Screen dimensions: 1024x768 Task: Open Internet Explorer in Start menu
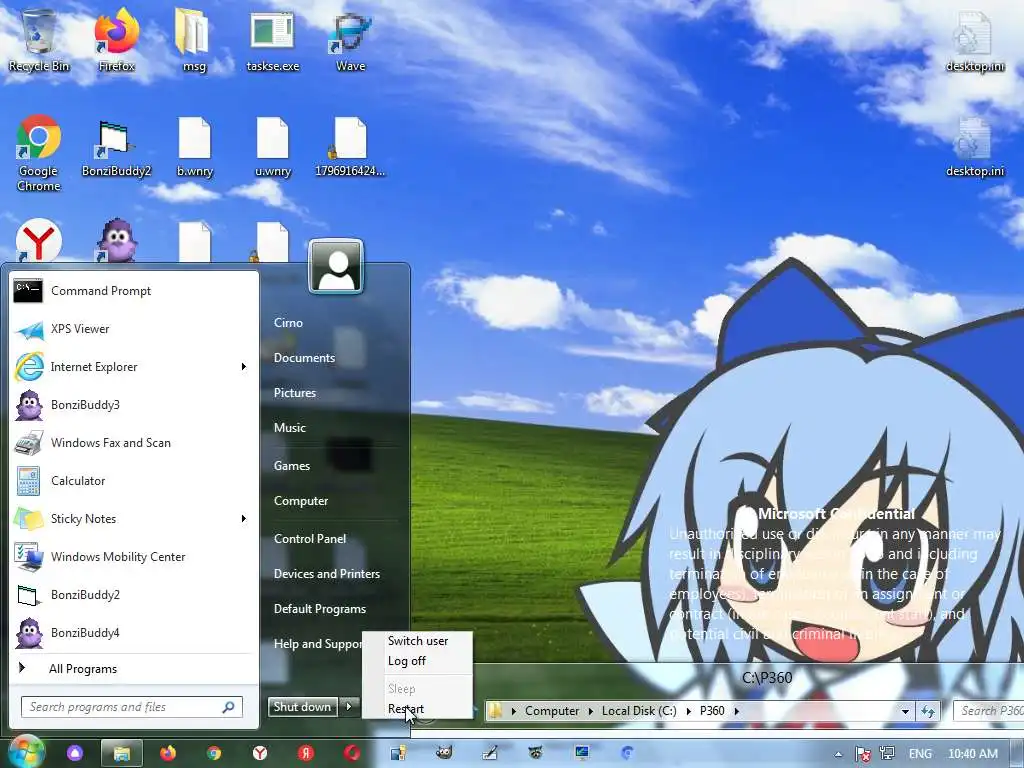124,367
